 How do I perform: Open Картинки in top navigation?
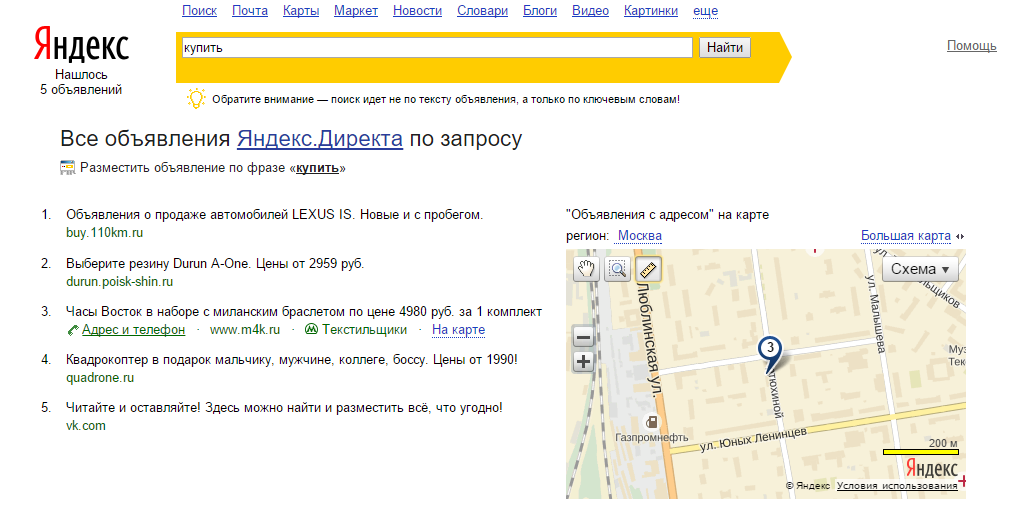(651, 11)
